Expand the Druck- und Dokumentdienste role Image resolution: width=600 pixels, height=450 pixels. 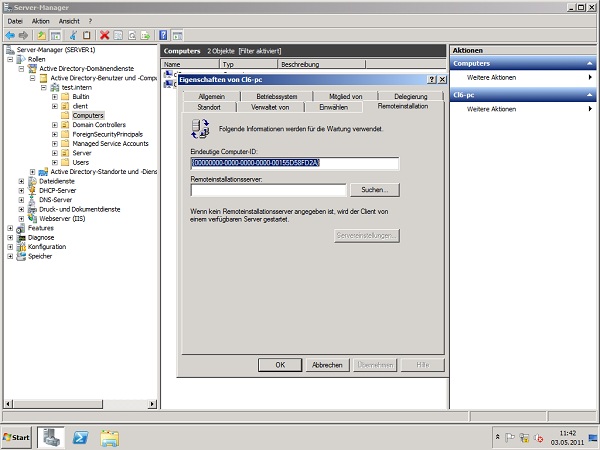[21, 209]
